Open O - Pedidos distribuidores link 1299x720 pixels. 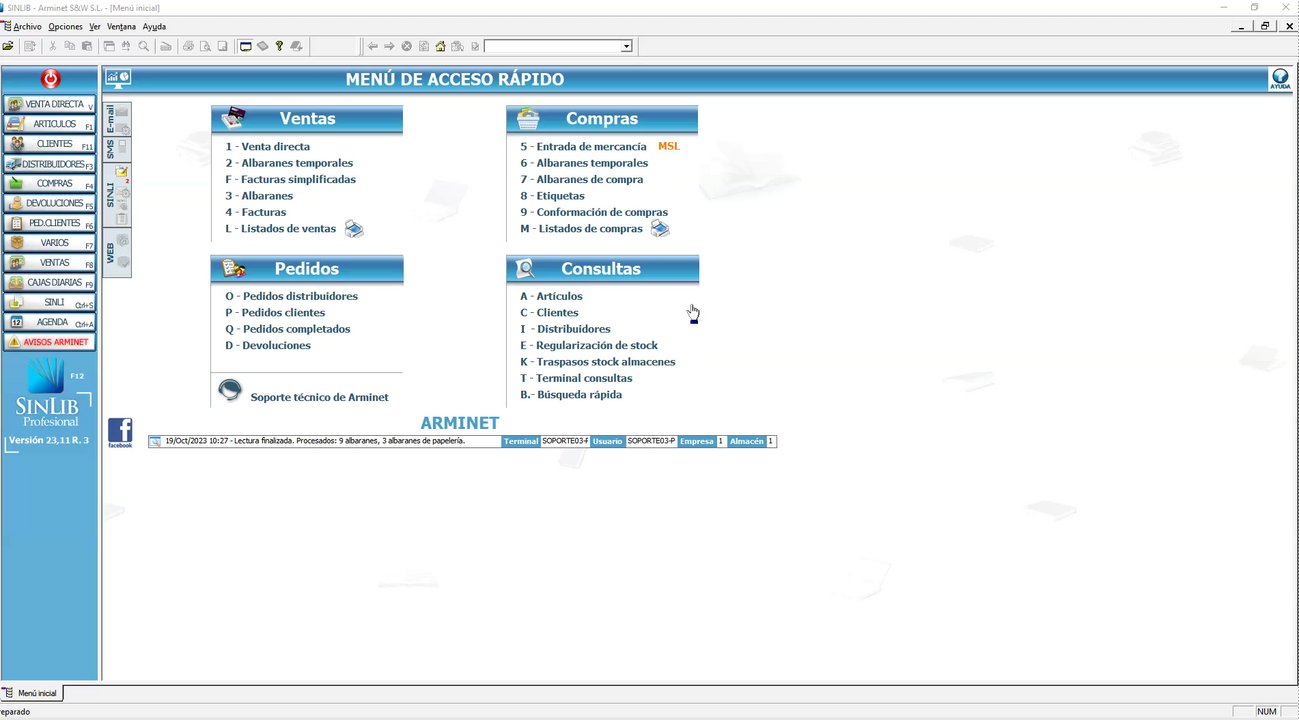pyautogui.click(x=291, y=296)
